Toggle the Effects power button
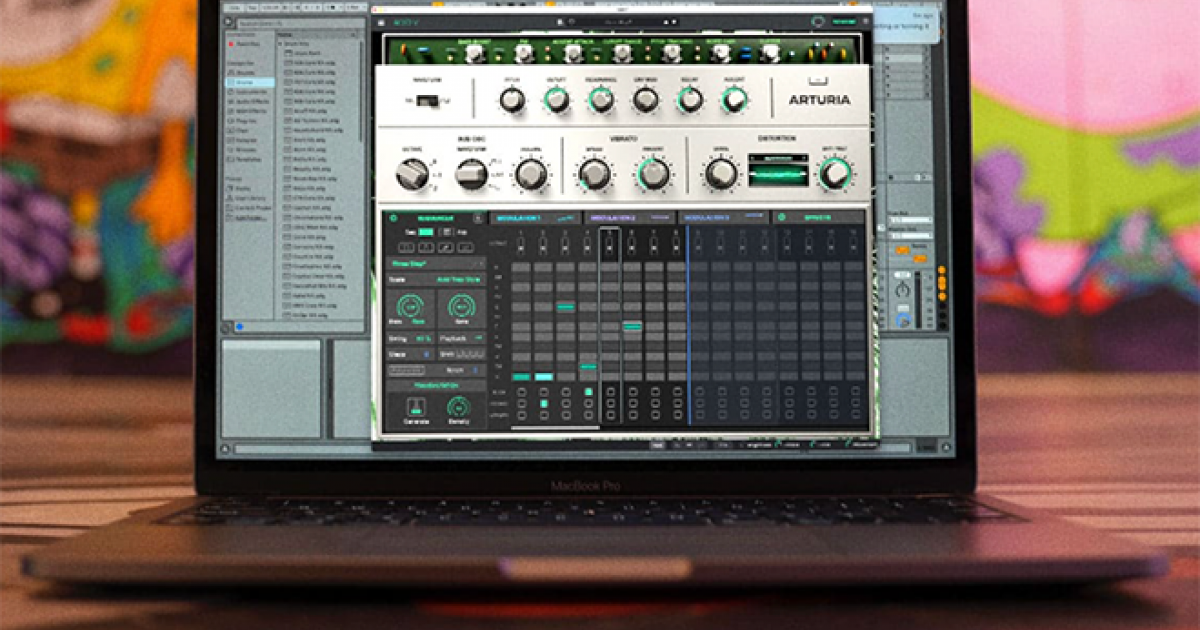 (x=782, y=217)
